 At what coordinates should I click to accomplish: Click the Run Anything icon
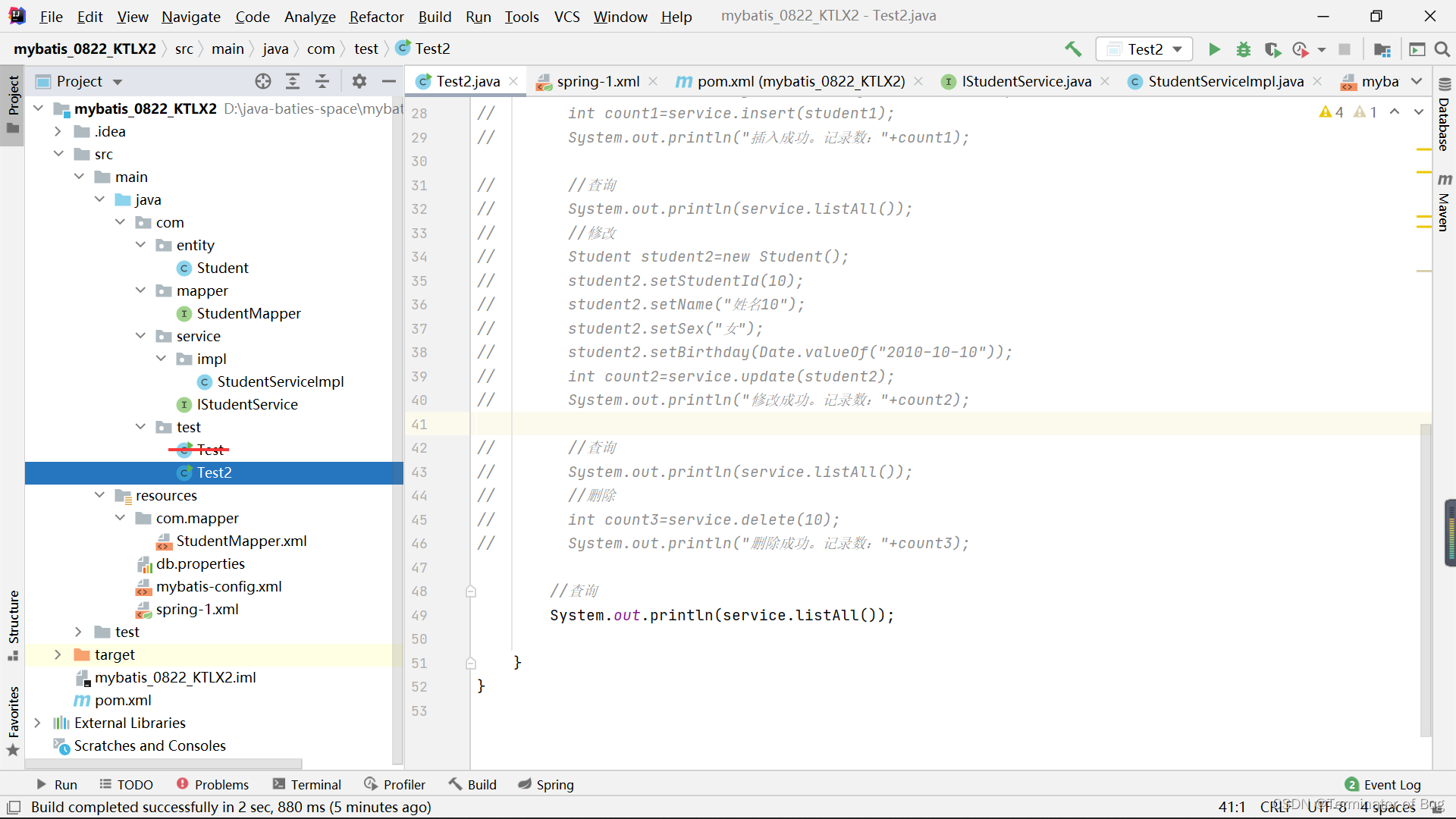[x=1417, y=49]
